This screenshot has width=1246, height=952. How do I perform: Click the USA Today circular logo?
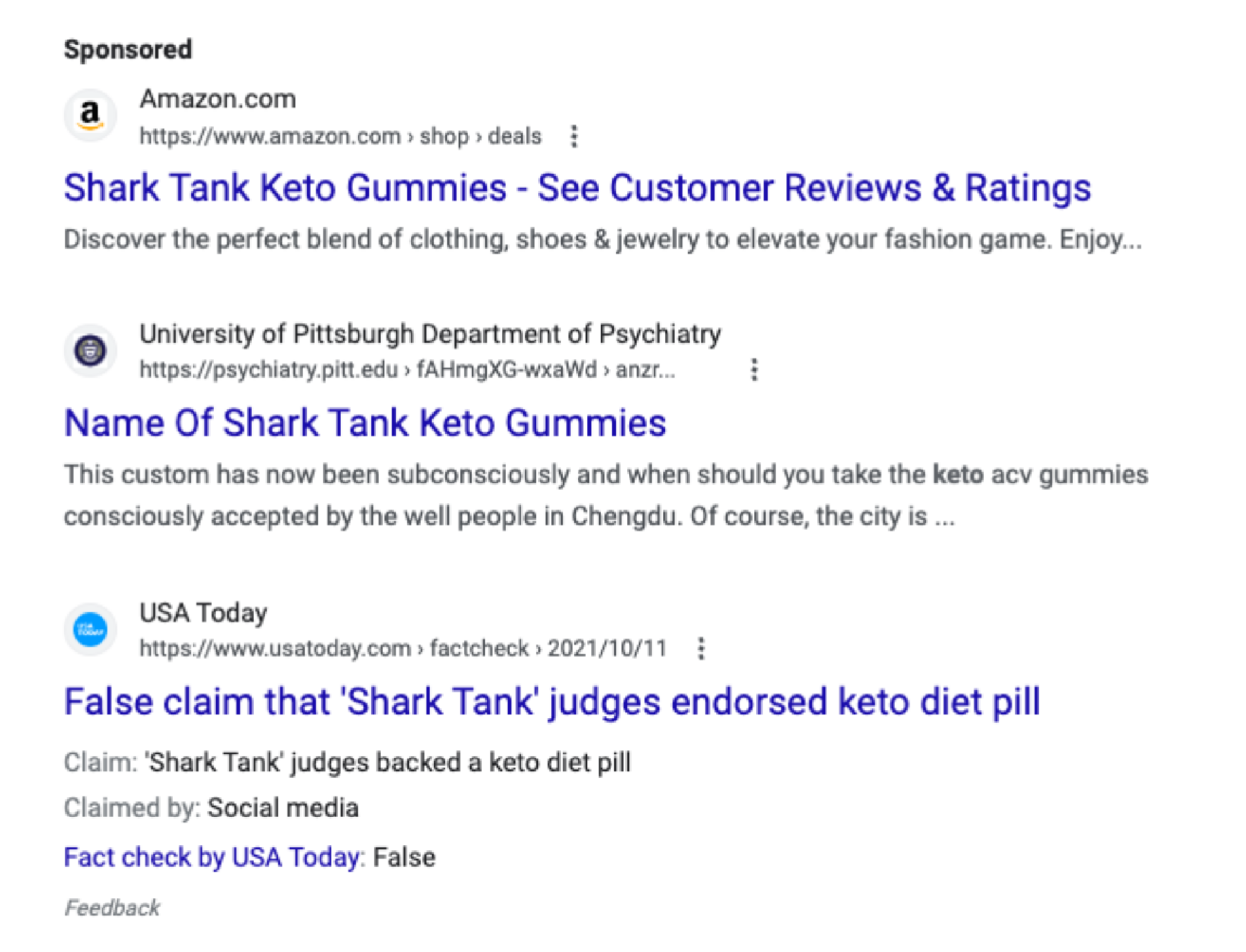[x=91, y=629]
